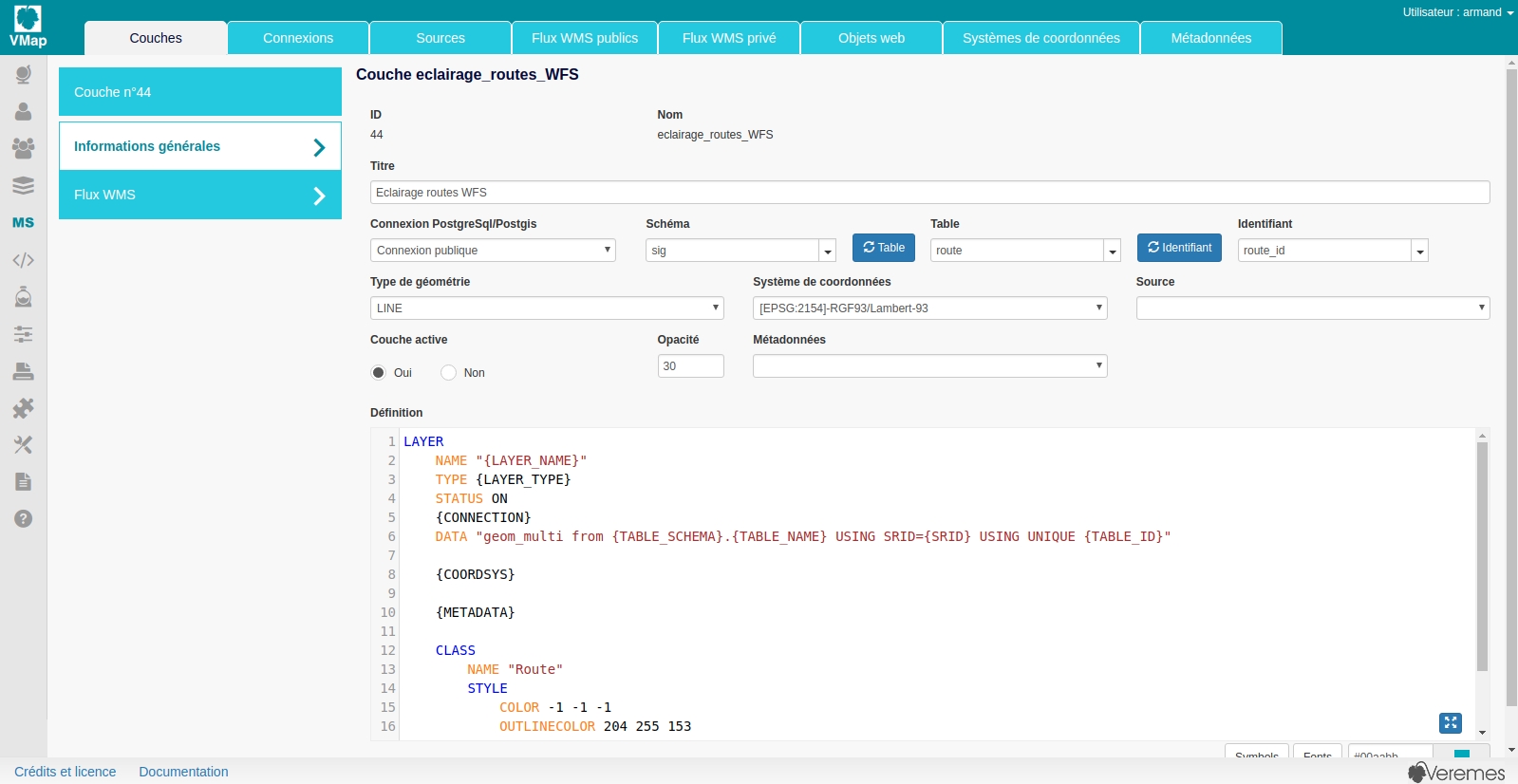Viewport: 1518px width, 784px height.
Task: Click the page vertical scrollbar
Action: (x=1511, y=387)
